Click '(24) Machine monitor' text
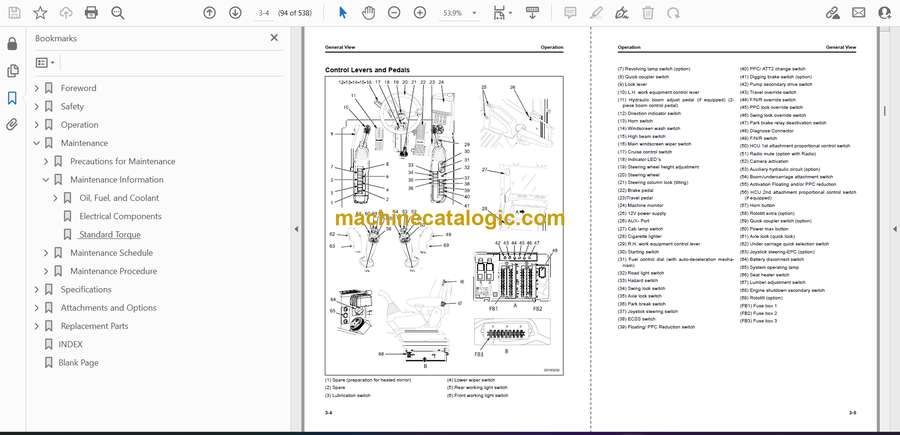Image resolution: width=900 pixels, height=435 pixels. [x=641, y=205]
